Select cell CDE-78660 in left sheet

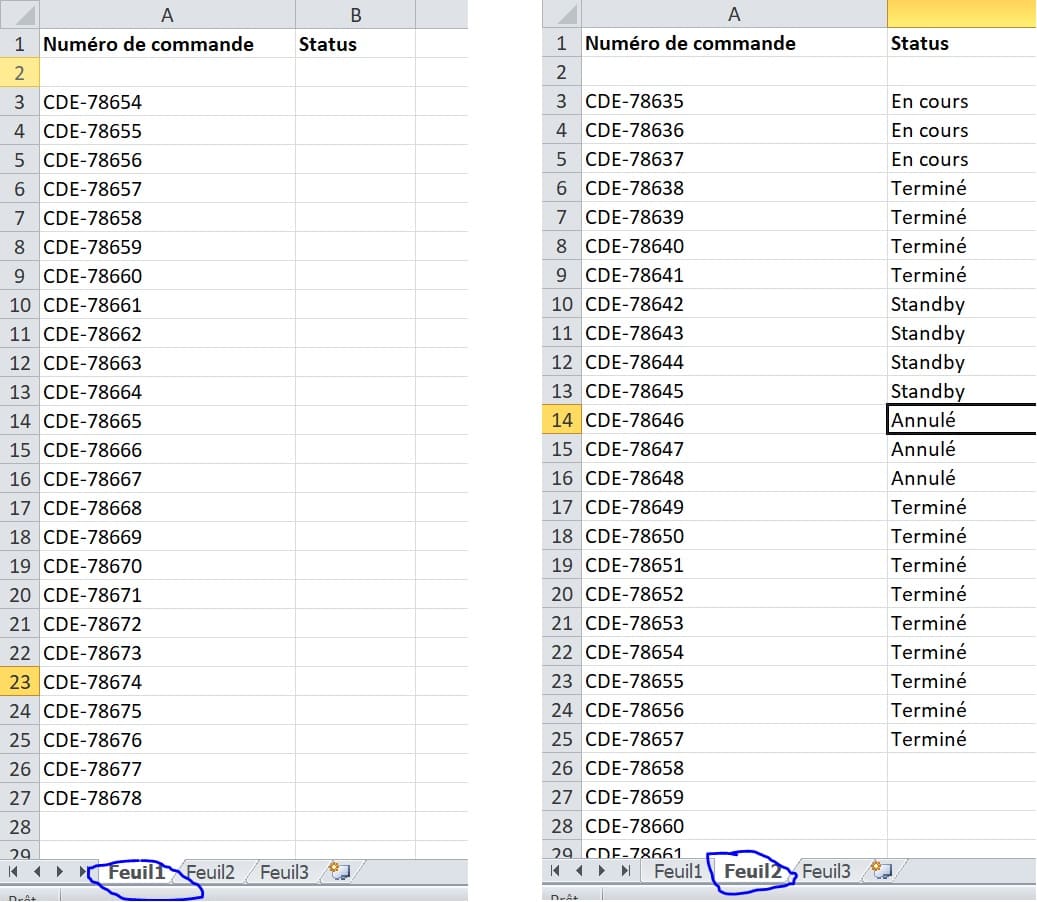pyautogui.click(x=167, y=276)
